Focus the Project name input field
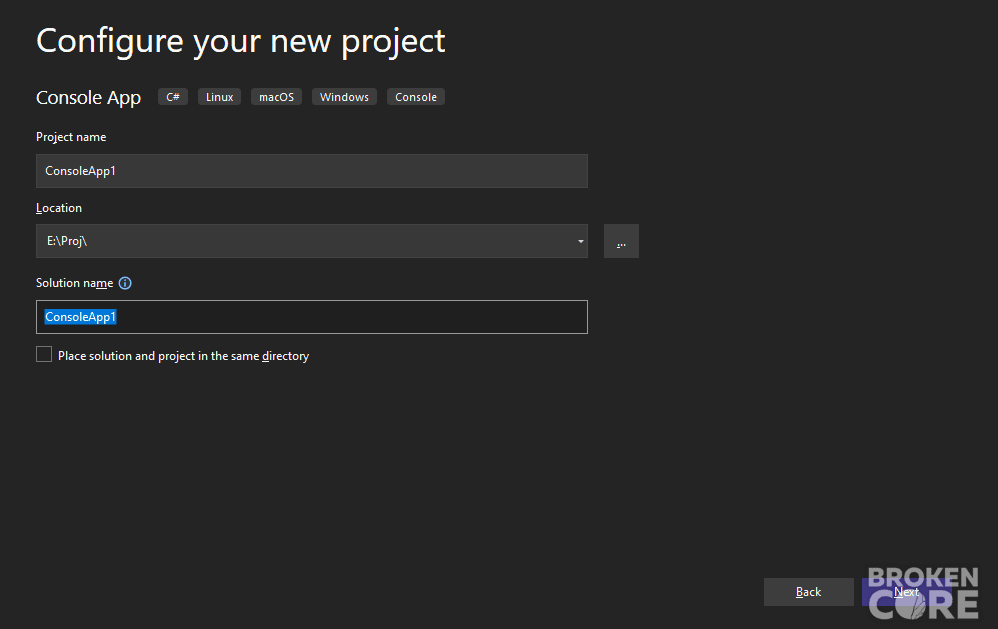 click(312, 171)
